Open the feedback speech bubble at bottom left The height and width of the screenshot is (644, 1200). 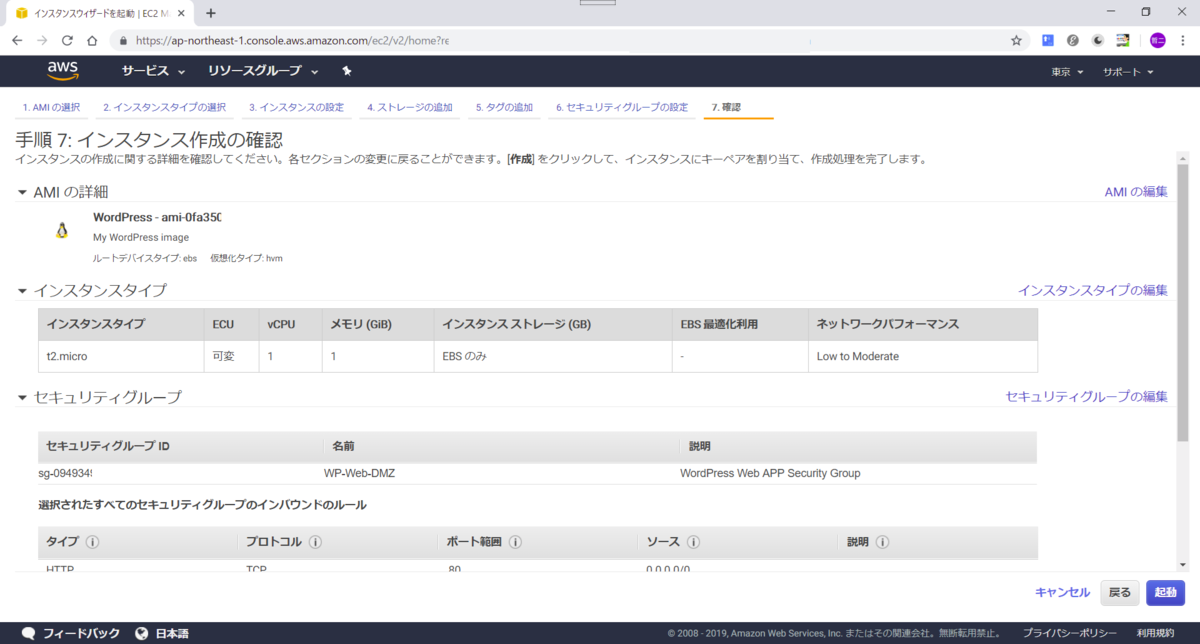click(28, 633)
